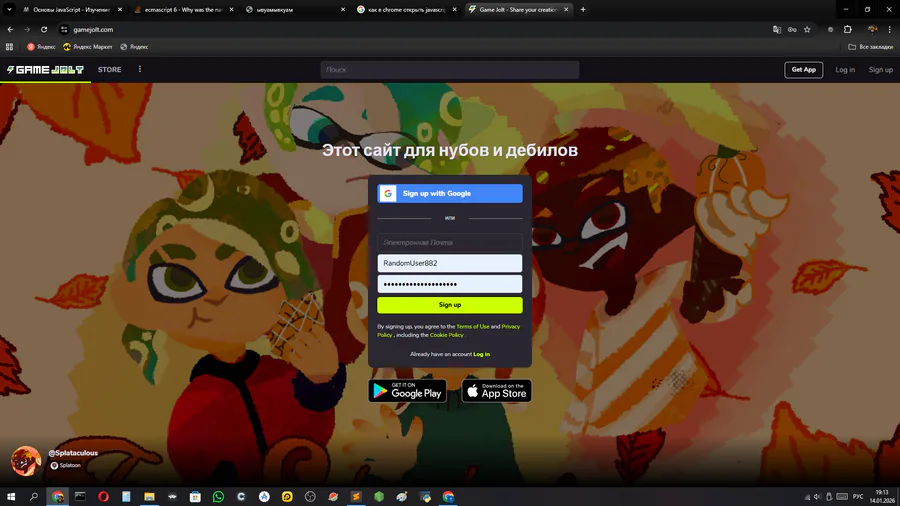
Task: Open Opera from the taskbar
Action: tap(103, 496)
